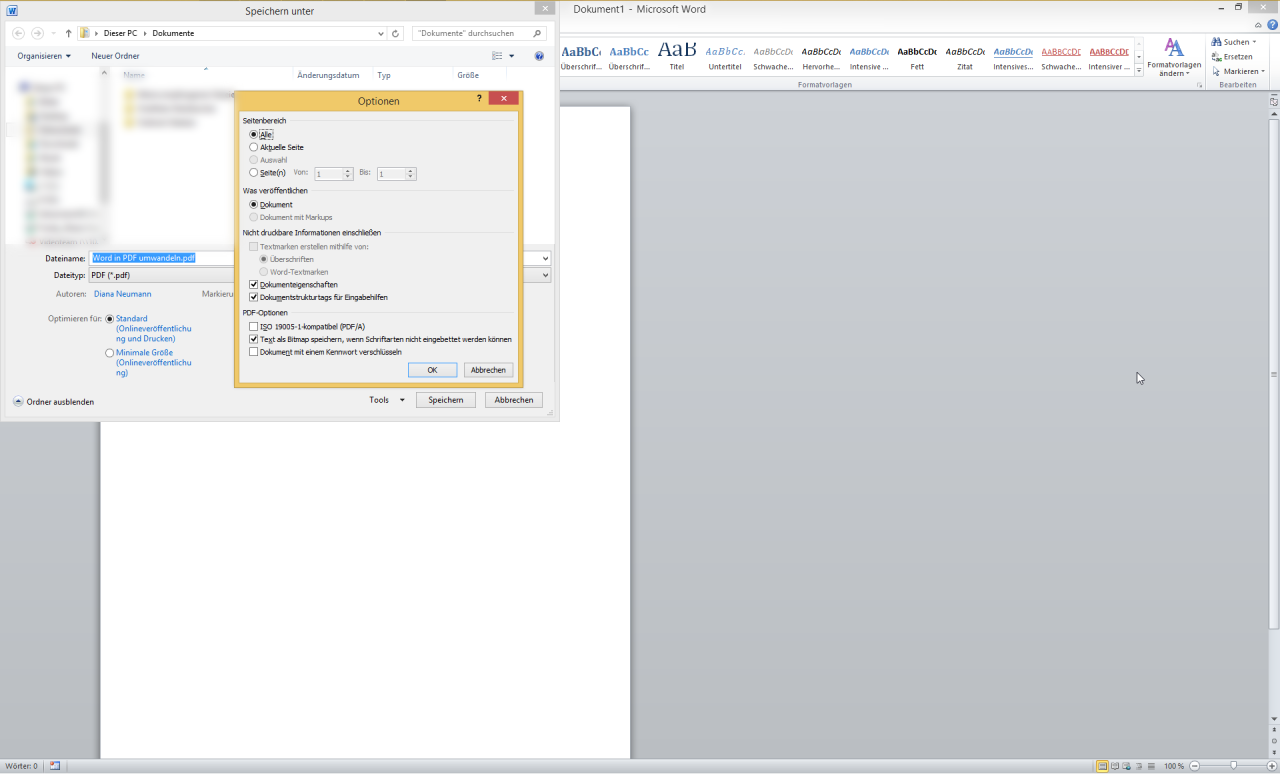Click 'Neuer Ordner' button
1280x774 pixels.
pos(115,56)
